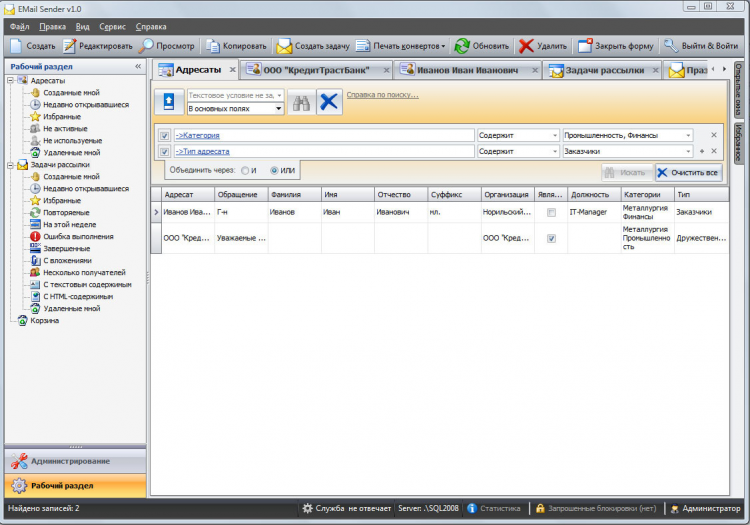
Task: Select Ошибка выполнения tree item
Action: point(78,237)
